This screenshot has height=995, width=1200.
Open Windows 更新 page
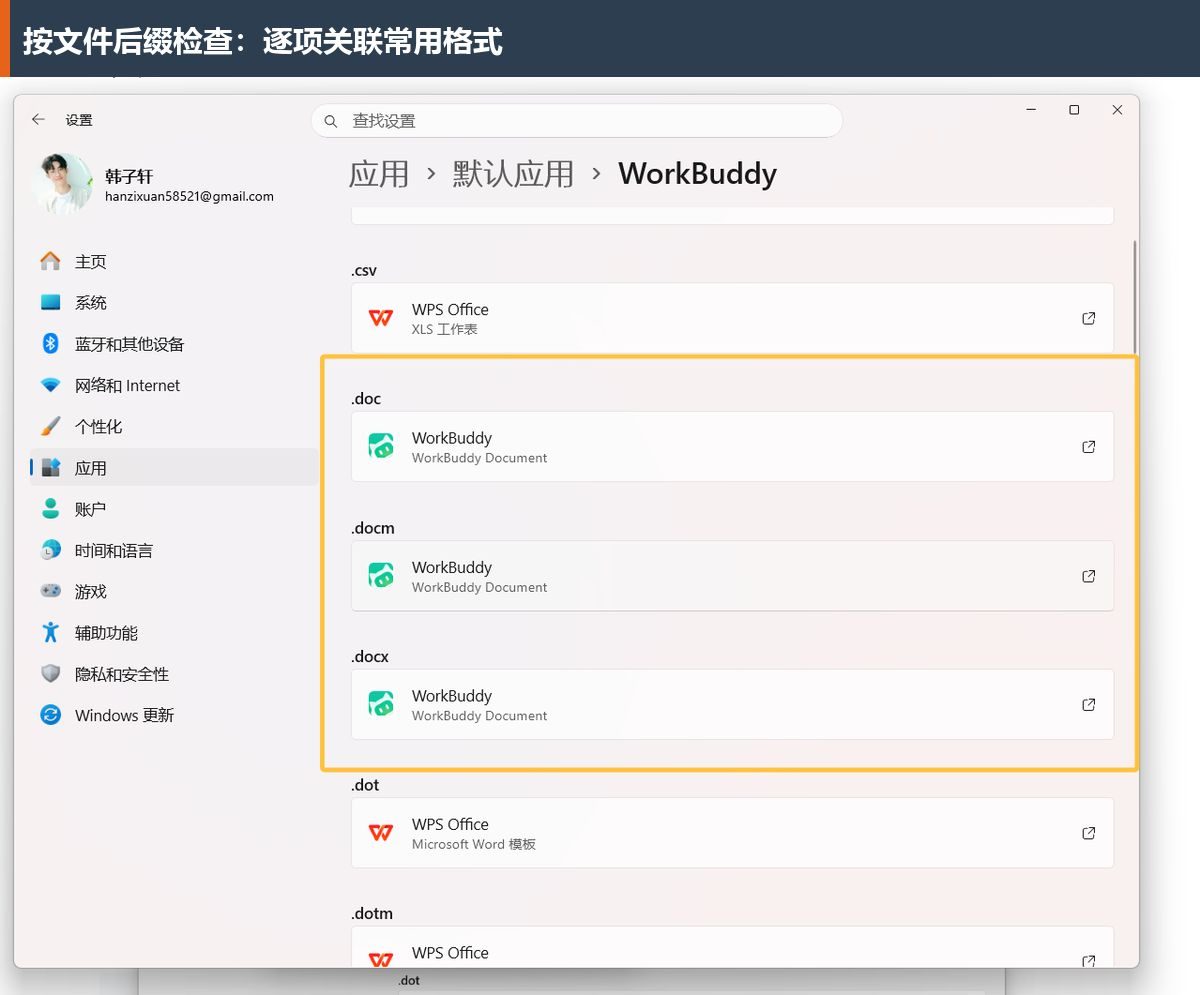coord(174,715)
